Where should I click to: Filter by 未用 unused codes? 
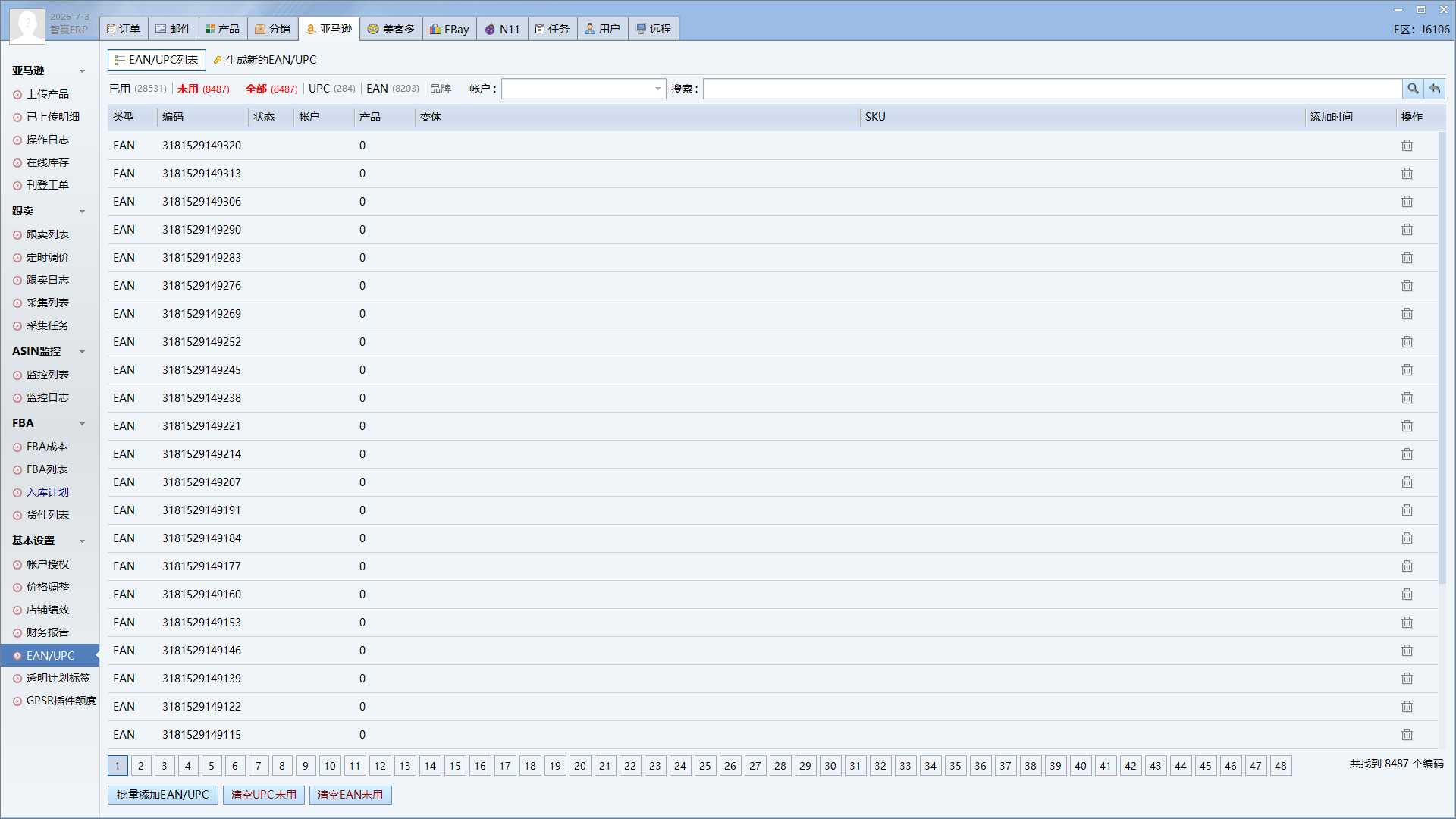203,89
